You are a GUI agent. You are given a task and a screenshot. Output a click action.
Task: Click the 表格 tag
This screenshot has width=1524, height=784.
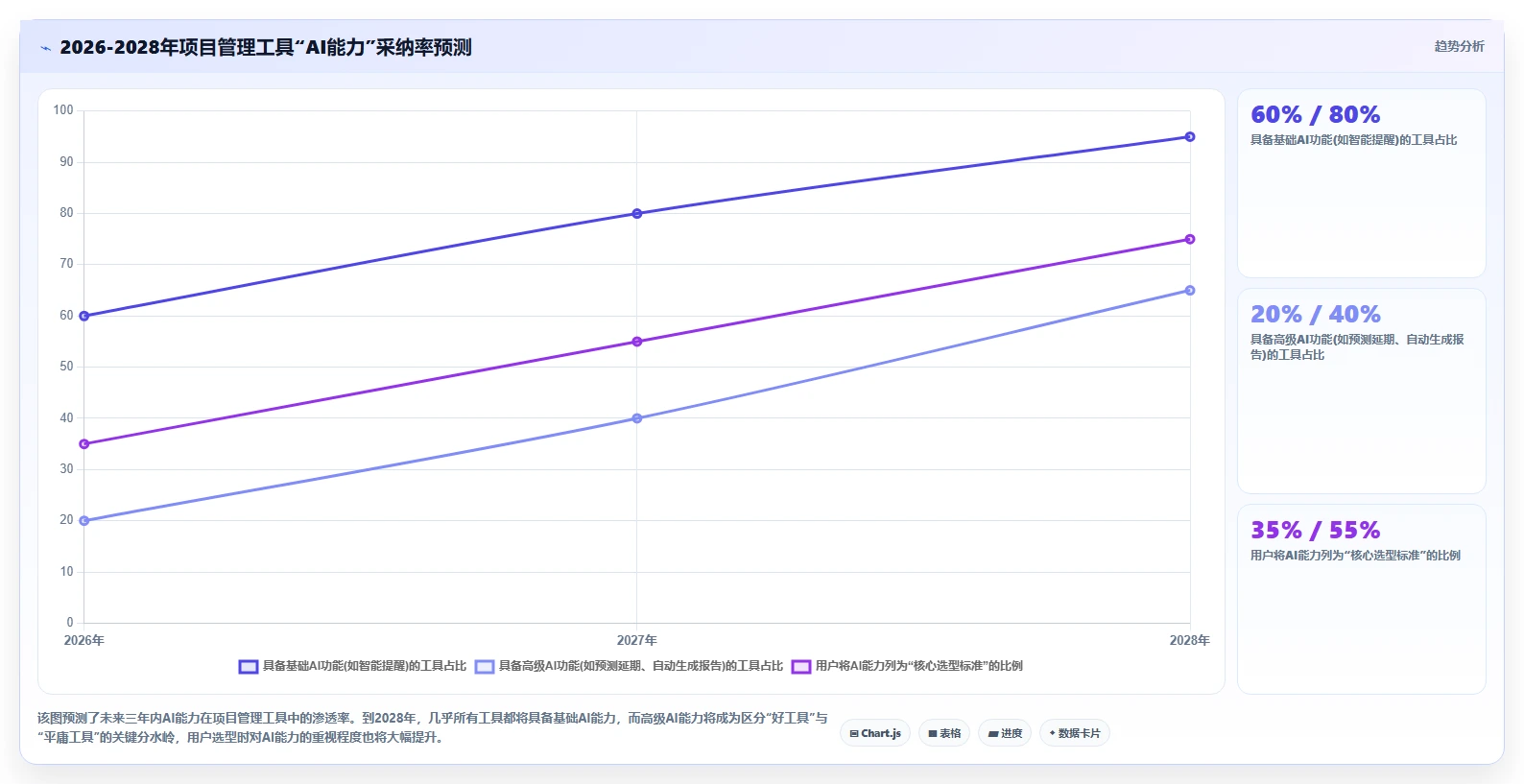coord(944,733)
